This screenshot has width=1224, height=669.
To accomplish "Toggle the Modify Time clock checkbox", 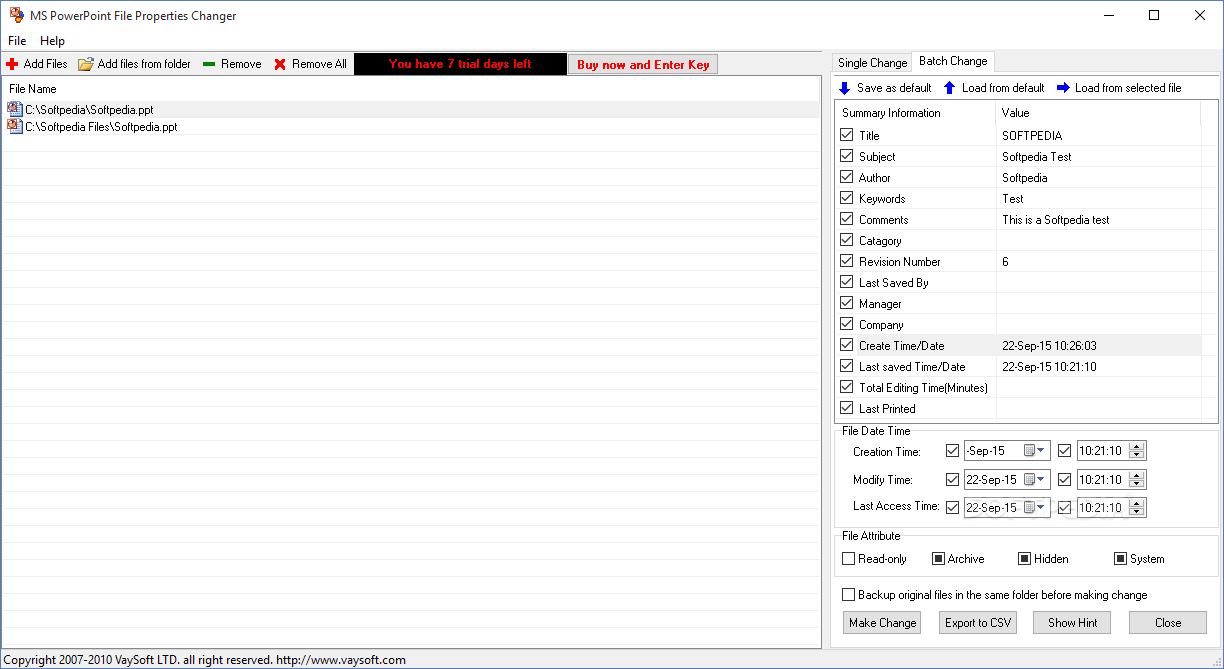I will tap(1064, 479).
